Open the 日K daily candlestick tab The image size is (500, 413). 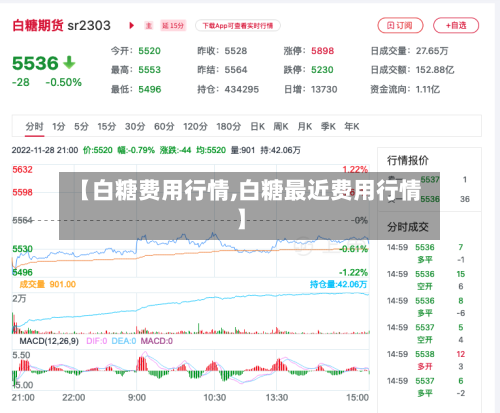[x=257, y=127]
